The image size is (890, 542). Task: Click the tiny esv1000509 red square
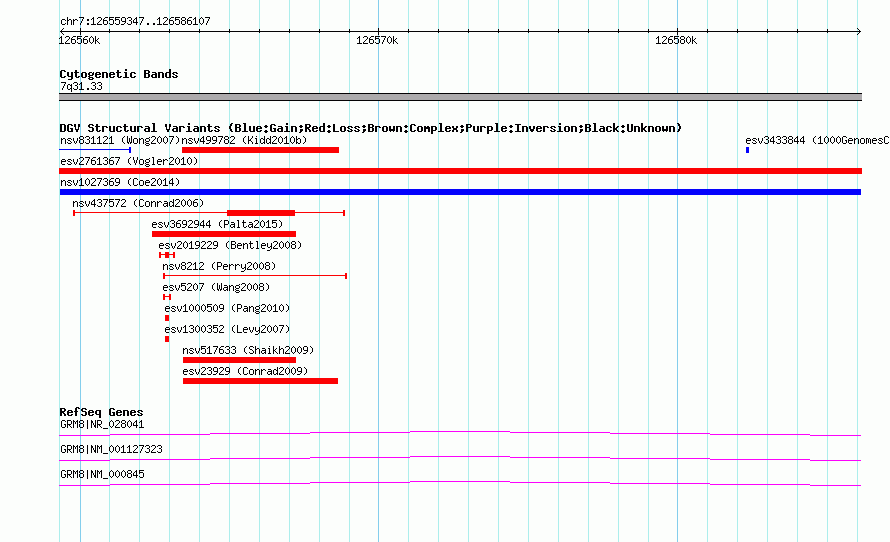pyautogui.click(x=167, y=318)
